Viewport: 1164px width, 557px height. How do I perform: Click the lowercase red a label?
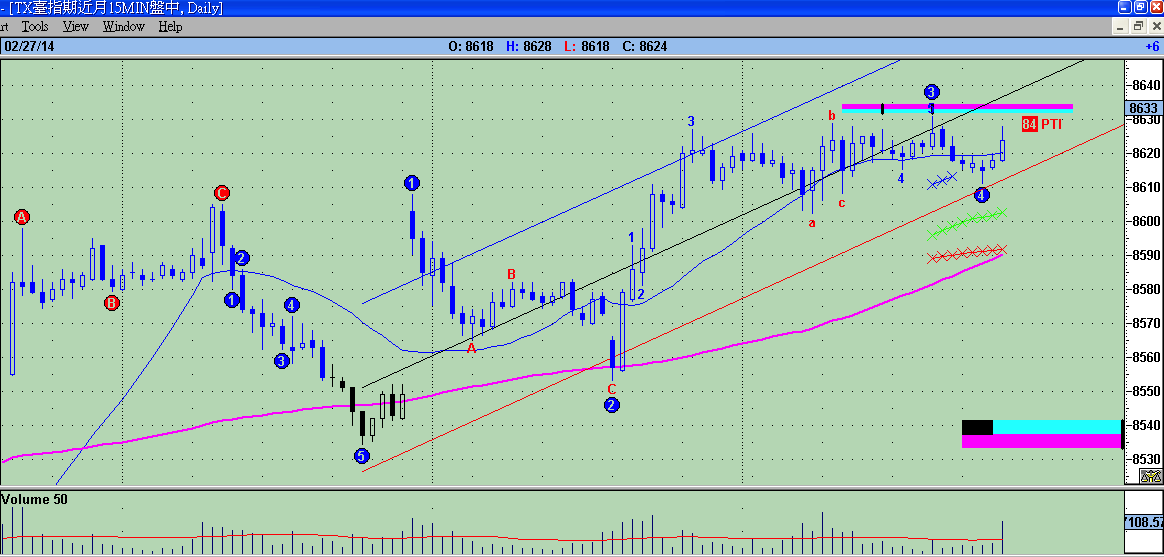(x=811, y=223)
